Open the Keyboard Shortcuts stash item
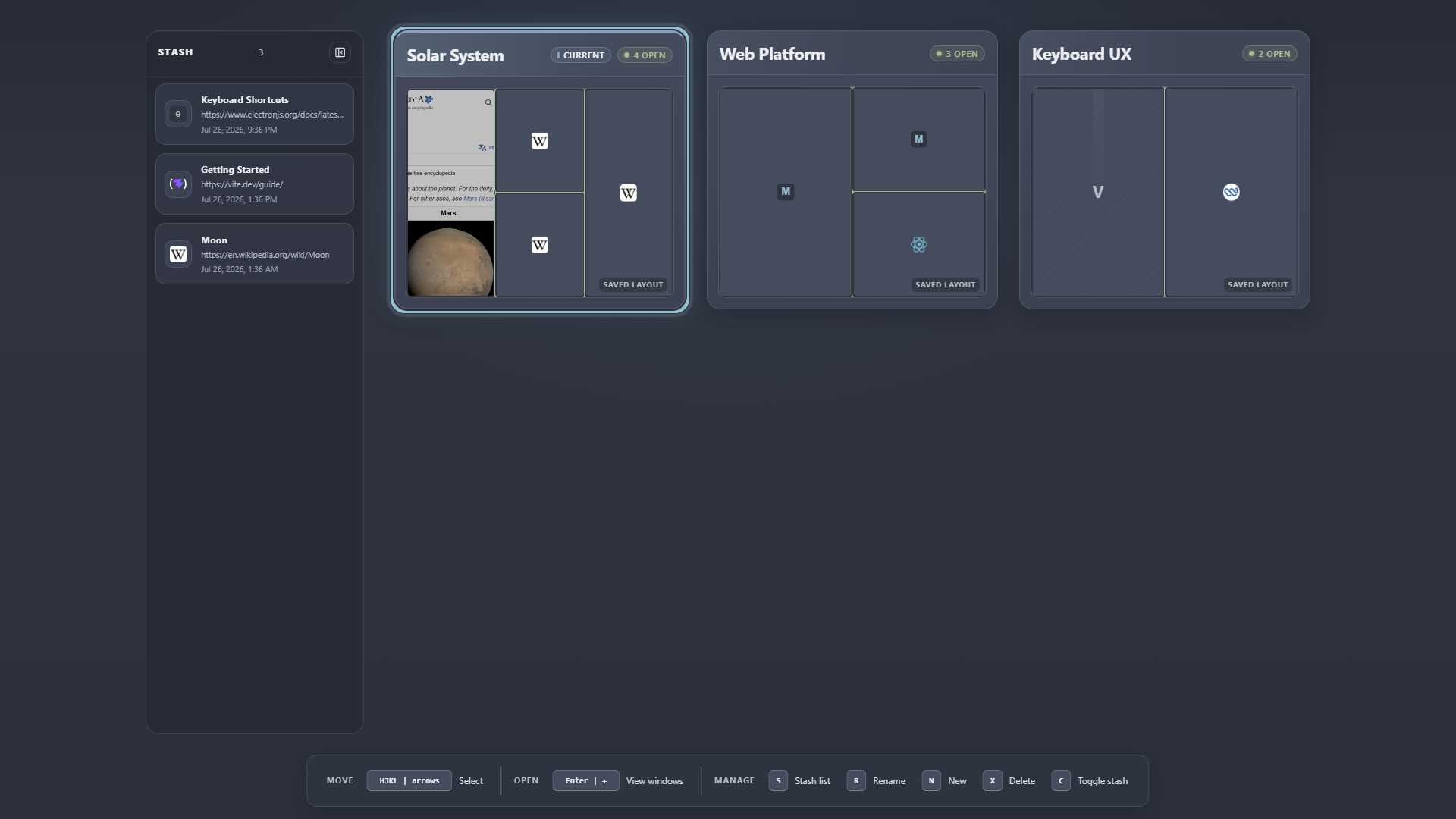 pos(255,115)
